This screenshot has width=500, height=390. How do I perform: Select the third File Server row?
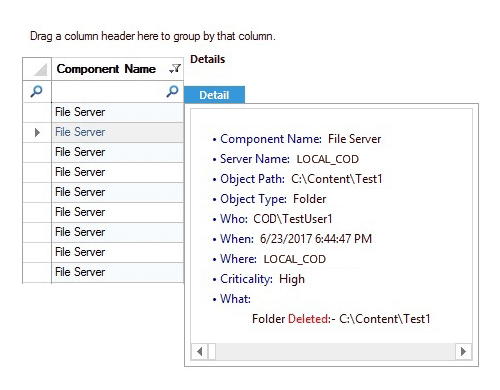(117, 152)
